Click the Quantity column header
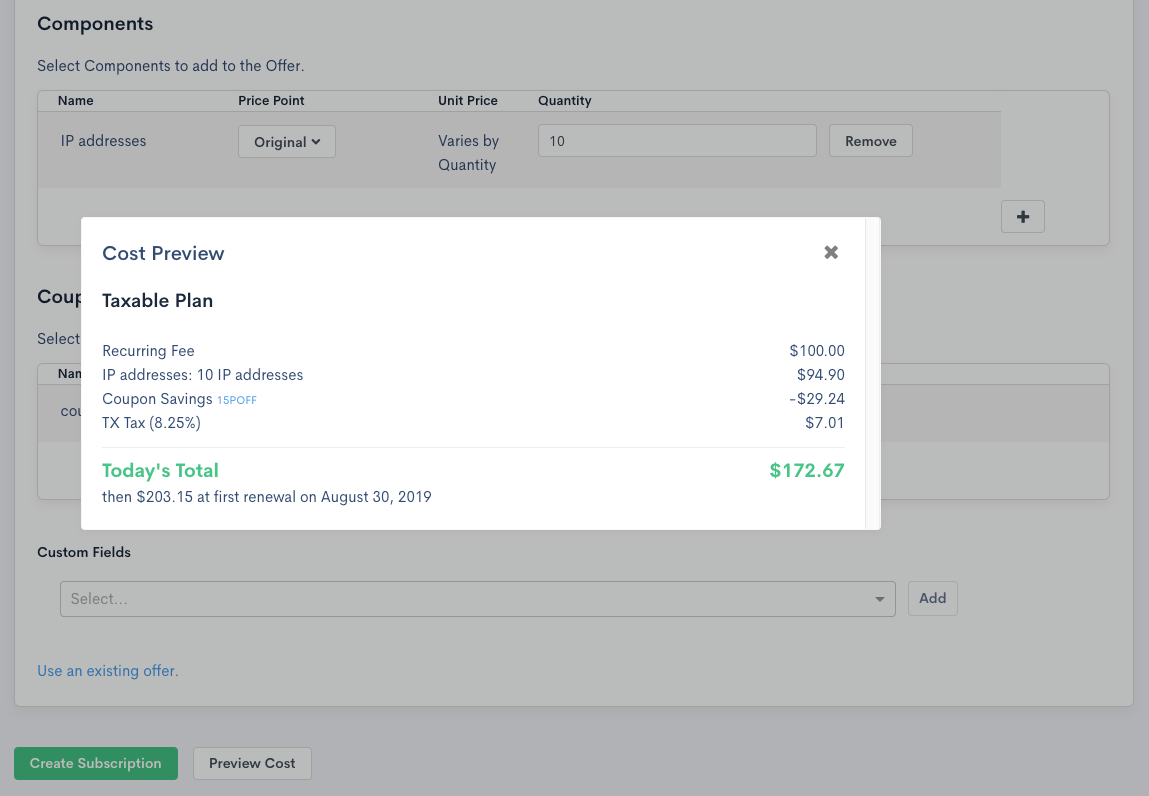The height and width of the screenshot is (796, 1149). pyautogui.click(x=564, y=100)
